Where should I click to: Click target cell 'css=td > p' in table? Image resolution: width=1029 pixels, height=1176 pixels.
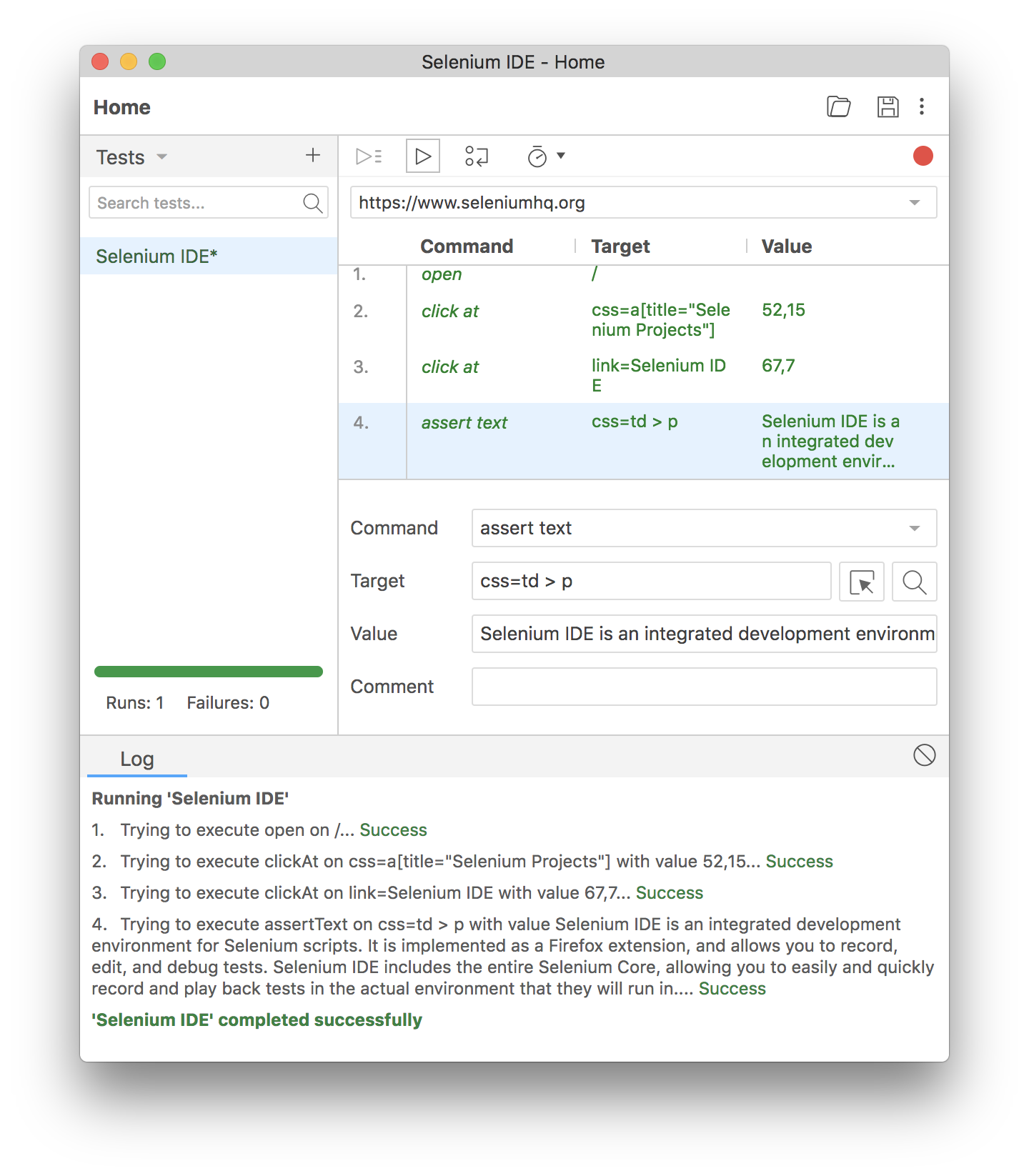tap(635, 422)
